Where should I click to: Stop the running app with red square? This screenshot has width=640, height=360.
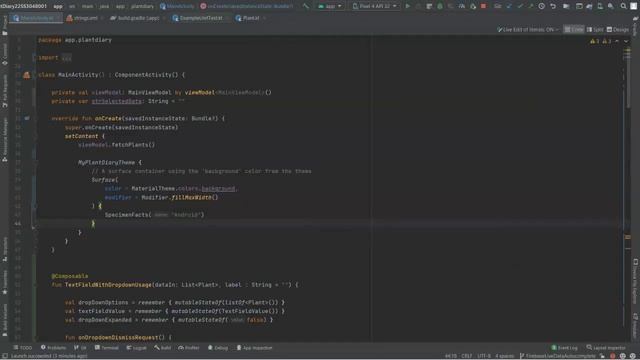(x=484, y=6)
